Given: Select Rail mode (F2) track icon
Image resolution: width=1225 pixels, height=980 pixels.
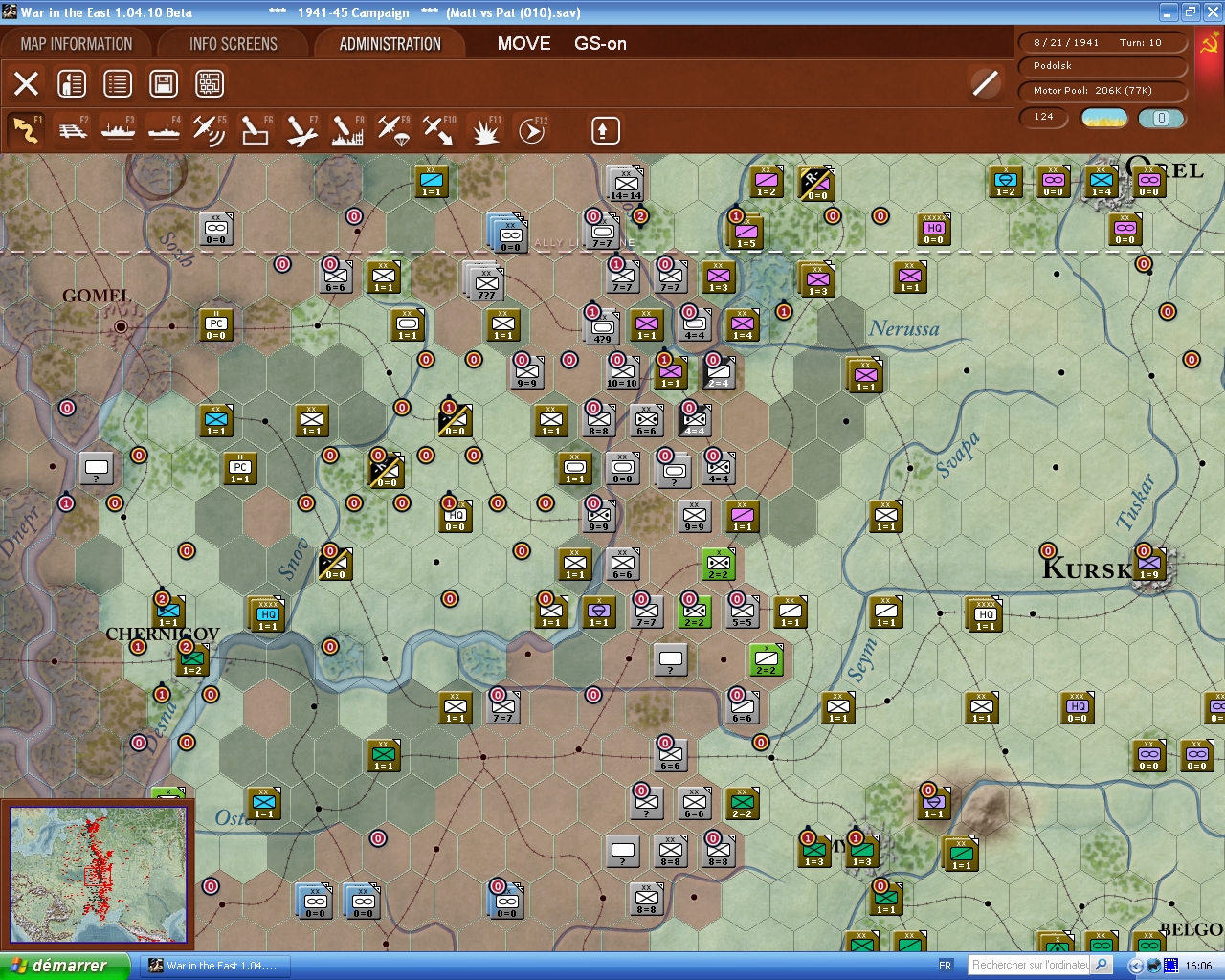Looking at the screenshot, I should 72,130.
